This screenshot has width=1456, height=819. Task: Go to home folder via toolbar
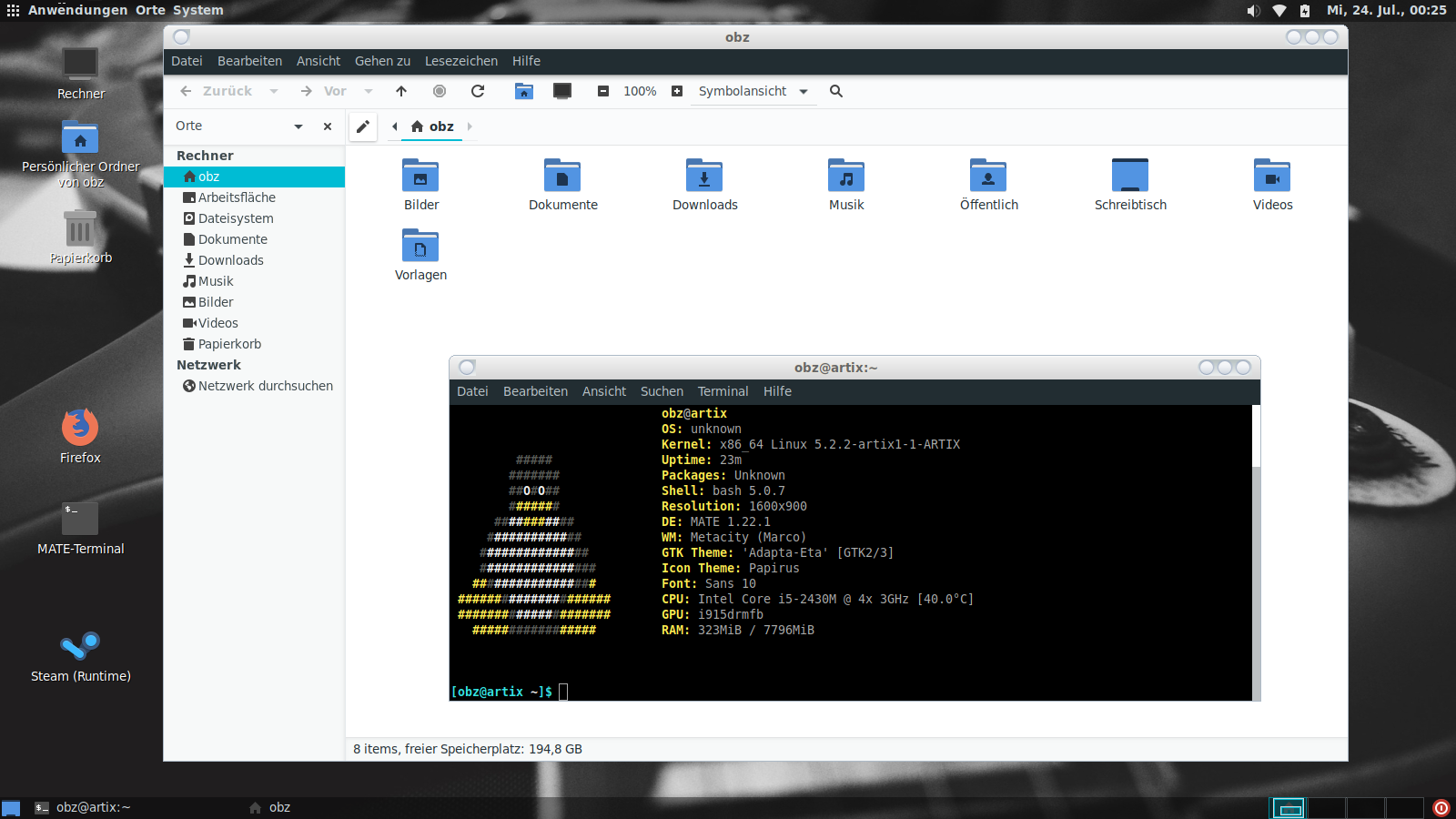tap(524, 91)
